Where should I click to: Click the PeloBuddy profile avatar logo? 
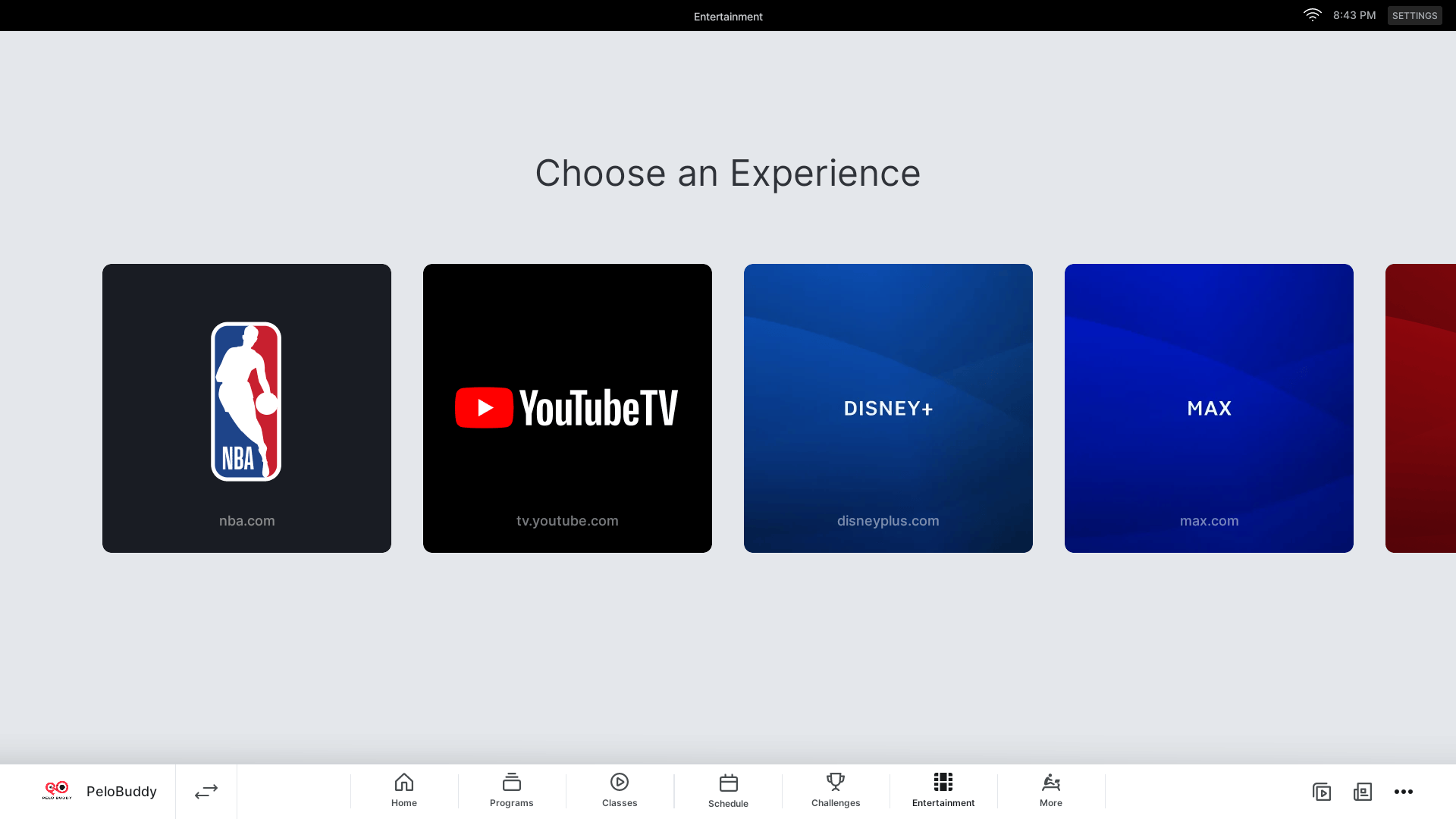pos(57,791)
